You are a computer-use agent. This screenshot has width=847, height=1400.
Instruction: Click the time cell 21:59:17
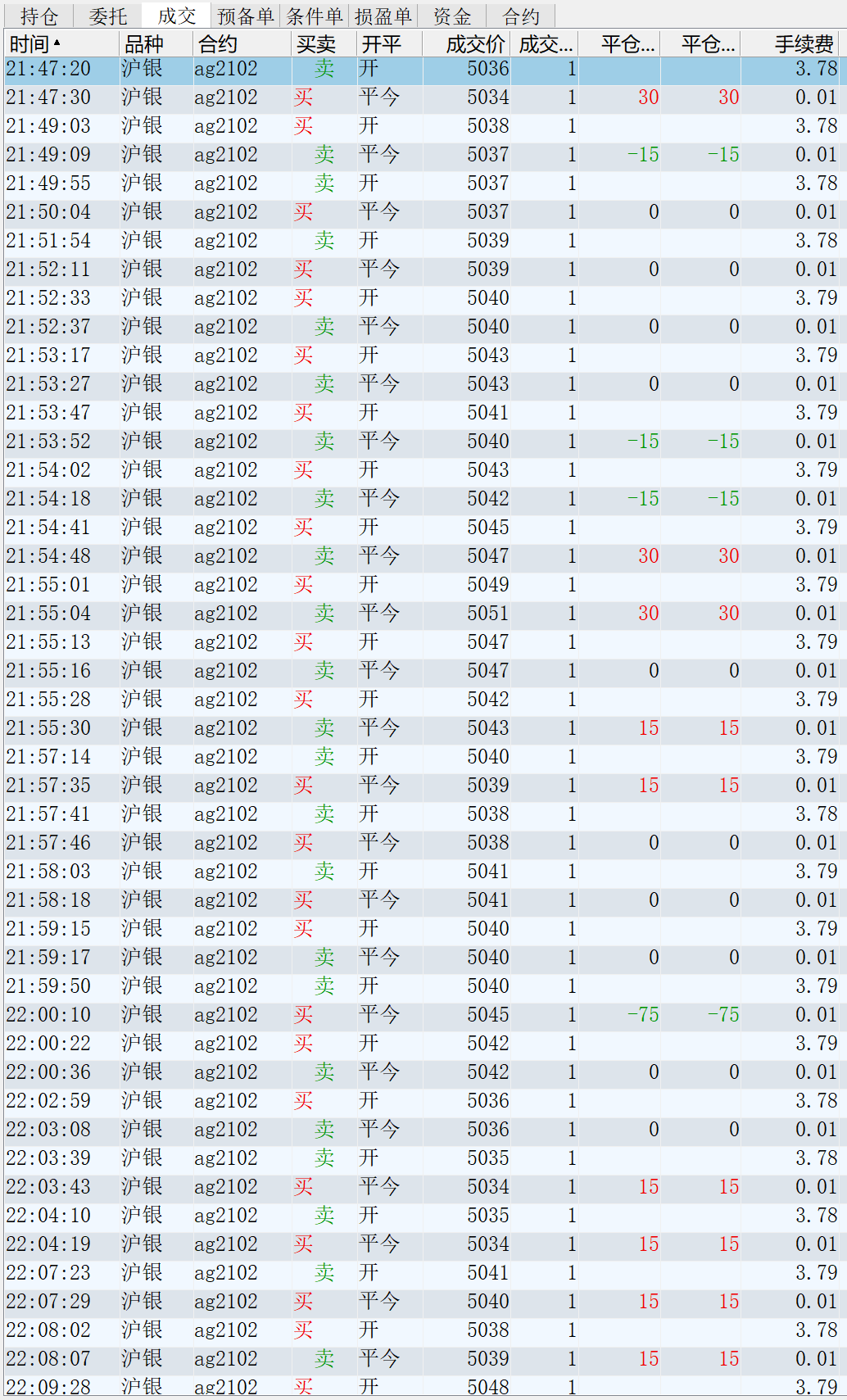48,958
